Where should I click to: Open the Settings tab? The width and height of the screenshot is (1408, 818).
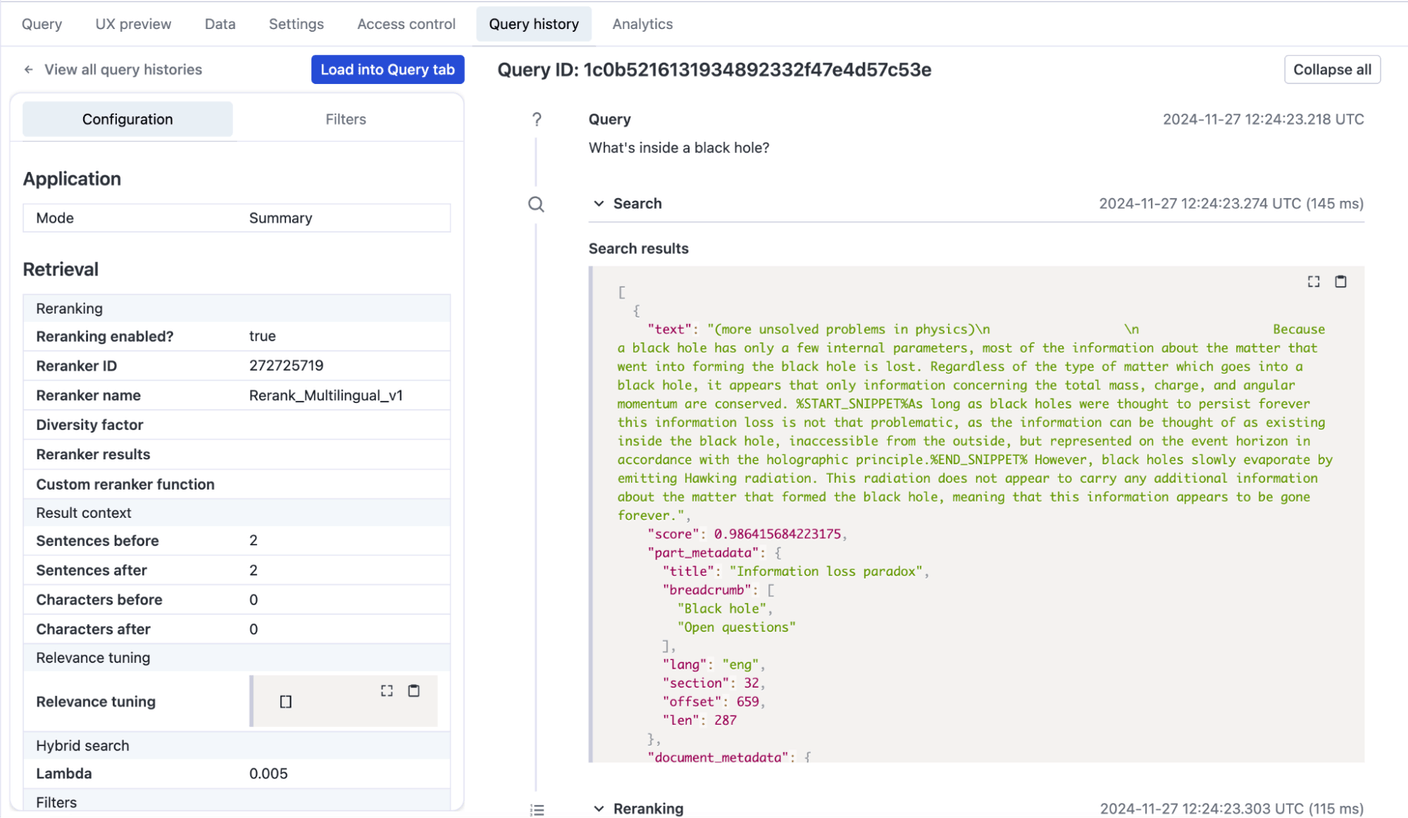coord(296,24)
